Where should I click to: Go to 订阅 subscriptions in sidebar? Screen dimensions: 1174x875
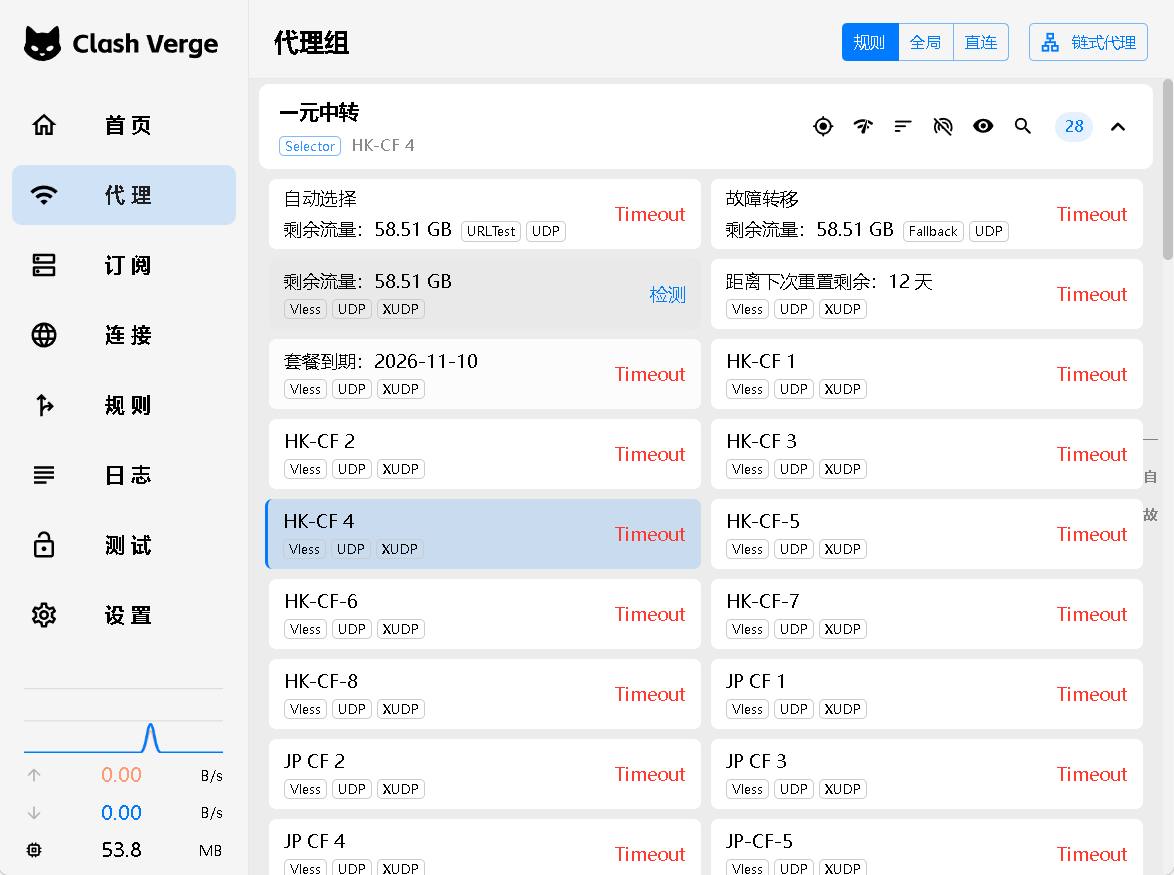pyautogui.click(x=124, y=265)
